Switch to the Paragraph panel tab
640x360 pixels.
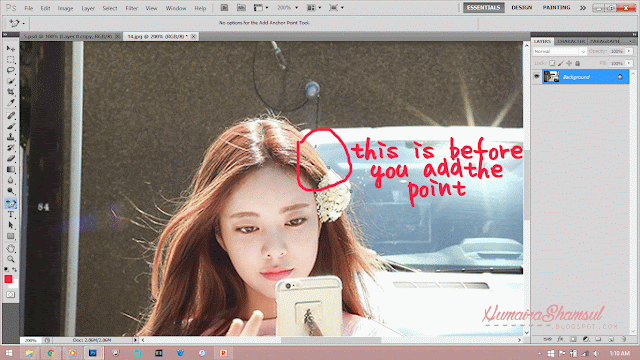pyautogui.click(x=605, y=41)
